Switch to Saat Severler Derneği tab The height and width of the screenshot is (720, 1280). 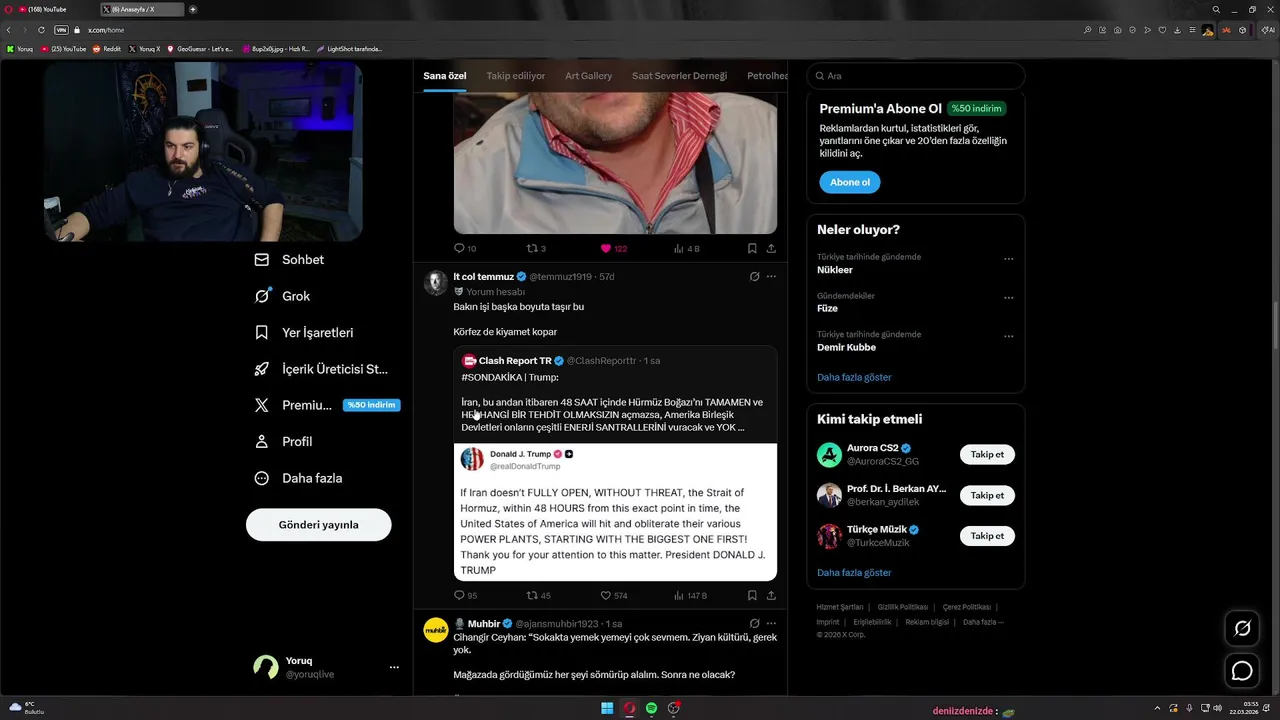pos(679,76)
